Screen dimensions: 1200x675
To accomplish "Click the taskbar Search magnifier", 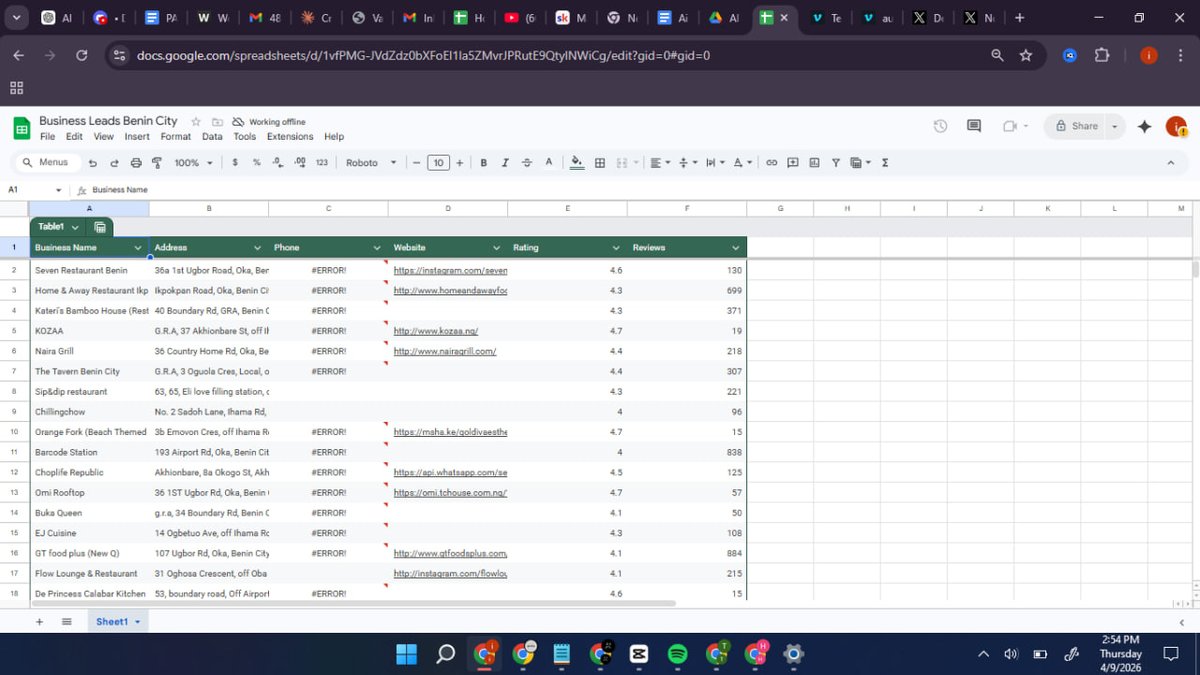I will [445, 654].
